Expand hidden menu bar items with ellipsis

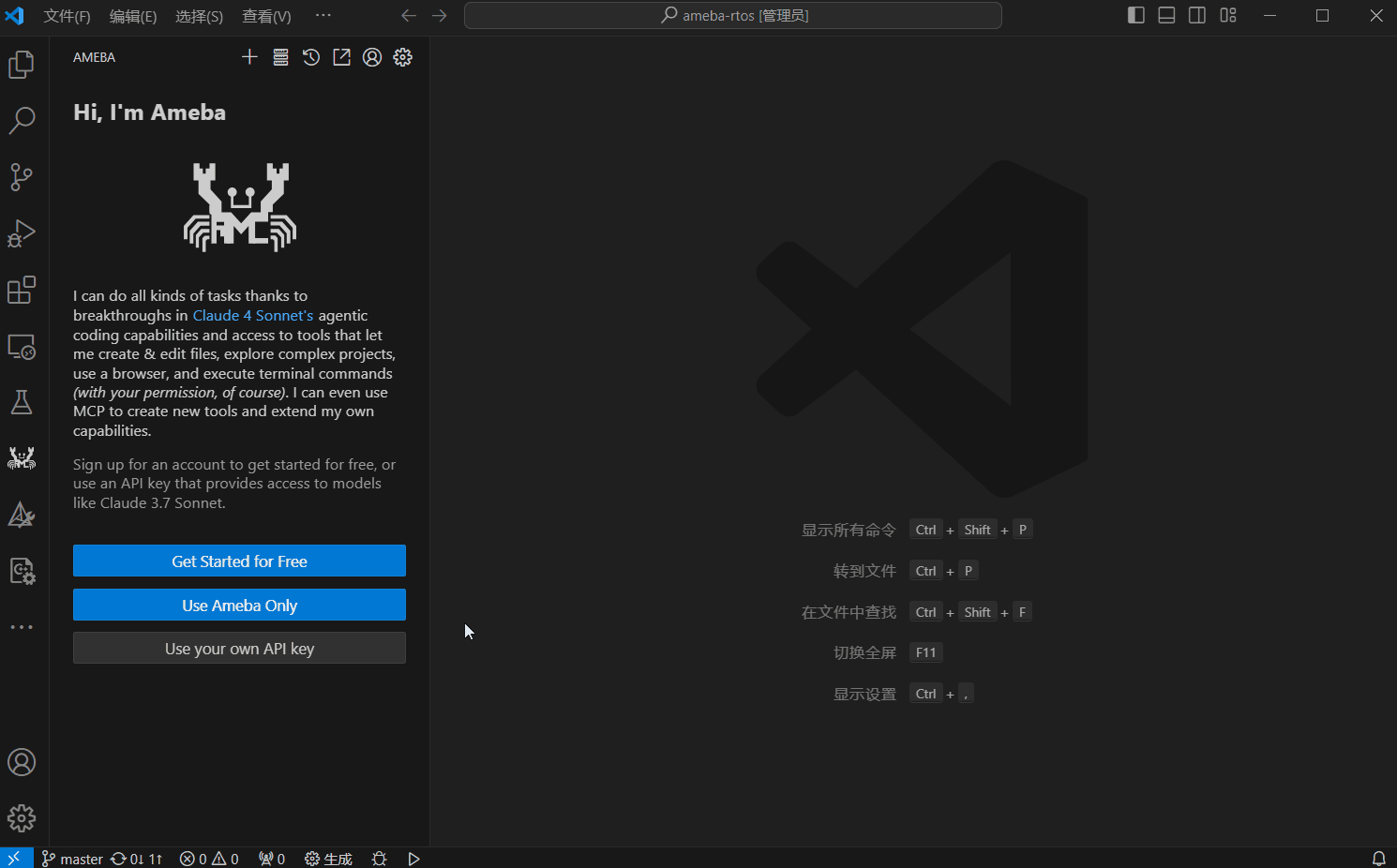coord(323,16)
